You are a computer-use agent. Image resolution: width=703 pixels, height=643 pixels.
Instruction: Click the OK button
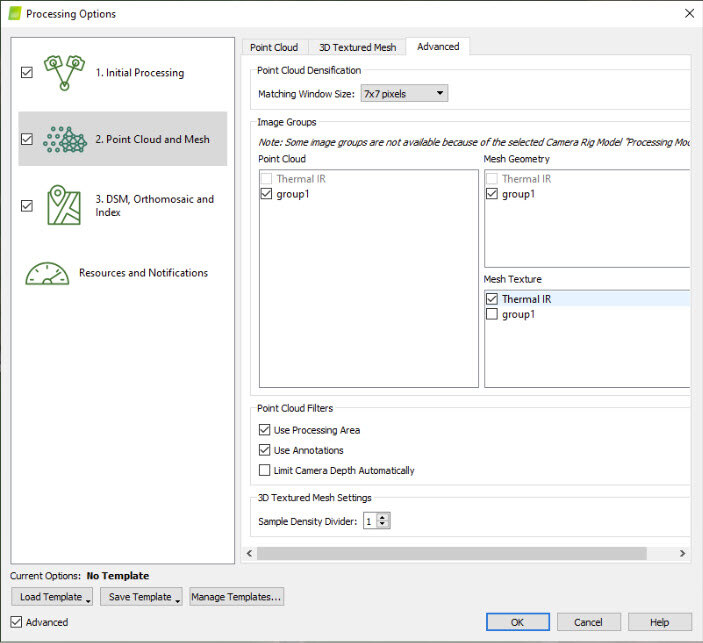click(x=516, y=622)
